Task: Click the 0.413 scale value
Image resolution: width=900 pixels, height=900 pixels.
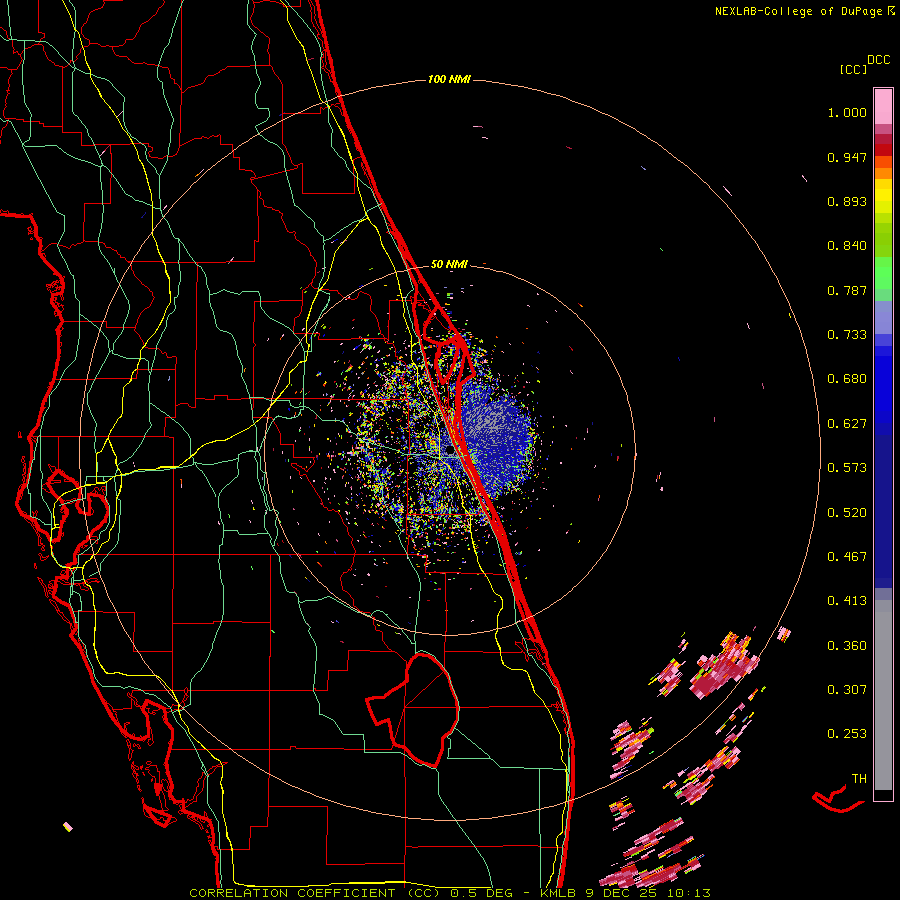Action: [847, 601]
